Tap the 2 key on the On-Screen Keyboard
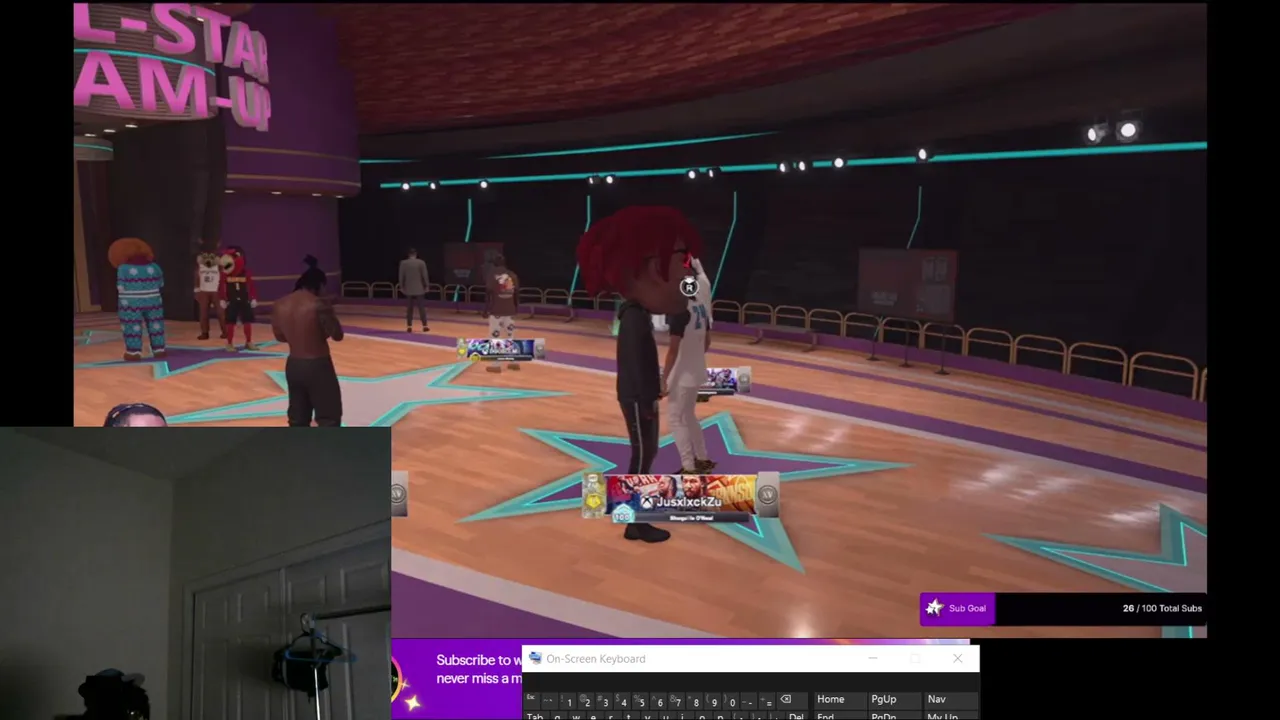The height and width of the screenshot is (720, 1280). point(587,700)
